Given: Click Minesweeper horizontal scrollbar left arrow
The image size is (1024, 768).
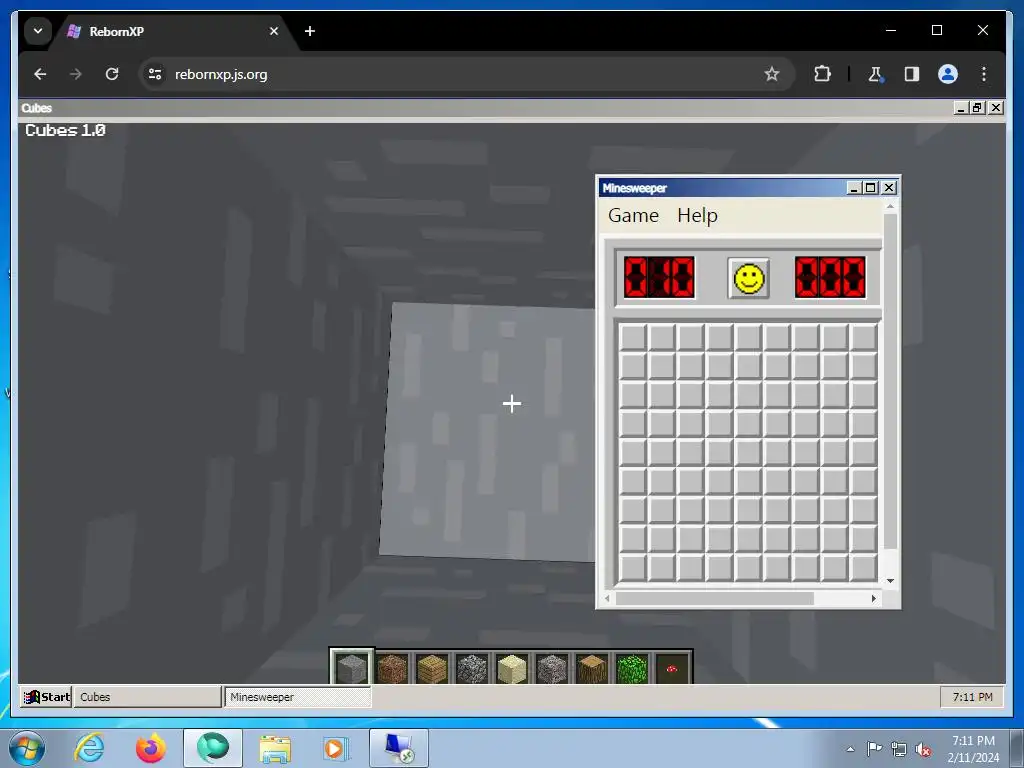Looking at the screenshot, I should click(607, 598).
